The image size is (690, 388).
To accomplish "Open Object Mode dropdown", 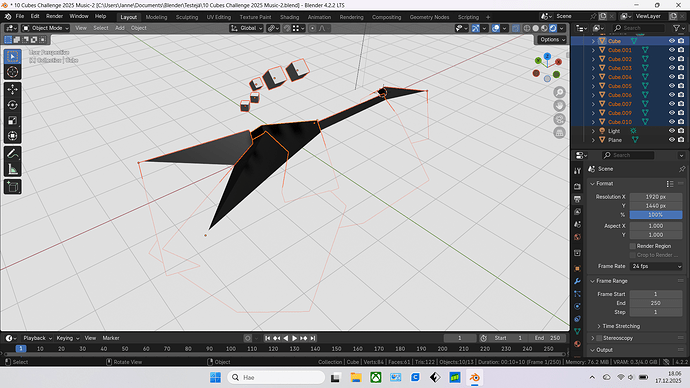I will [45, 28].
